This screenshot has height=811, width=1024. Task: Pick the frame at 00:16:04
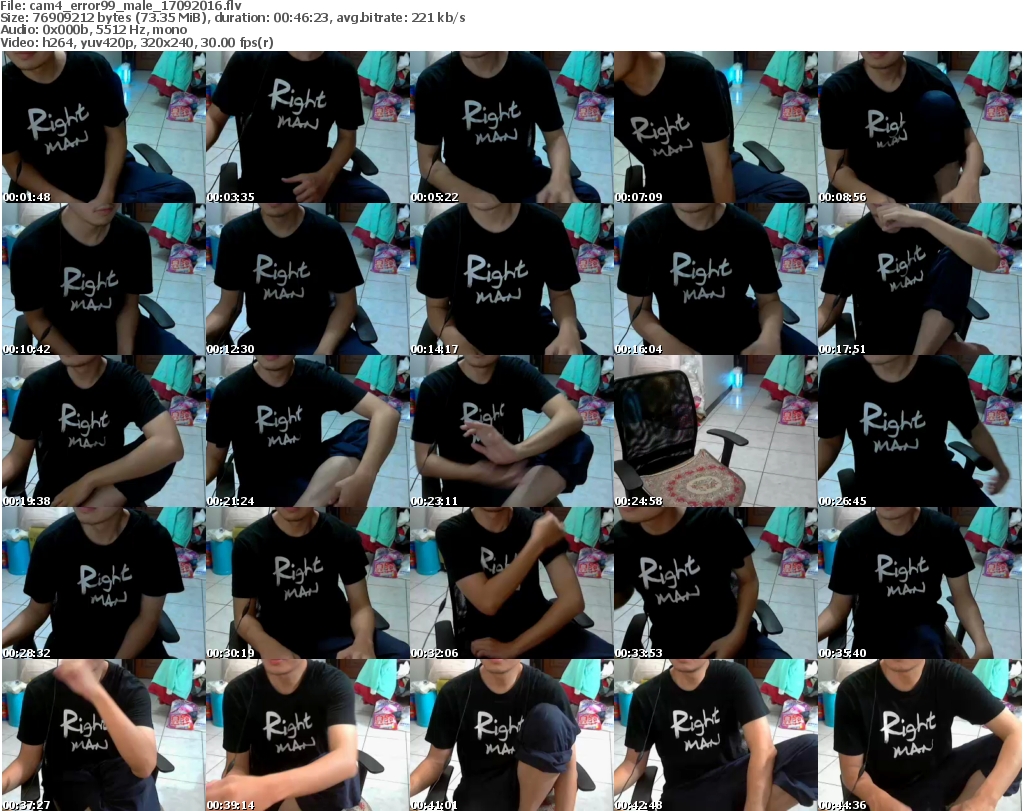coord(715,279)
